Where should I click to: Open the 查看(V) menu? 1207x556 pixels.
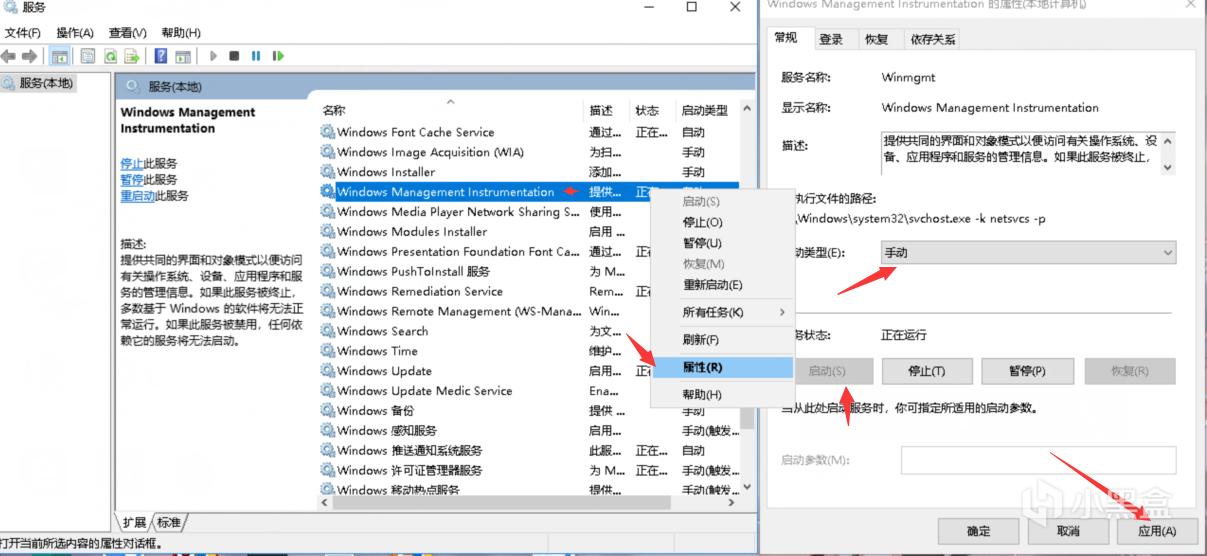tap(127, 33)
